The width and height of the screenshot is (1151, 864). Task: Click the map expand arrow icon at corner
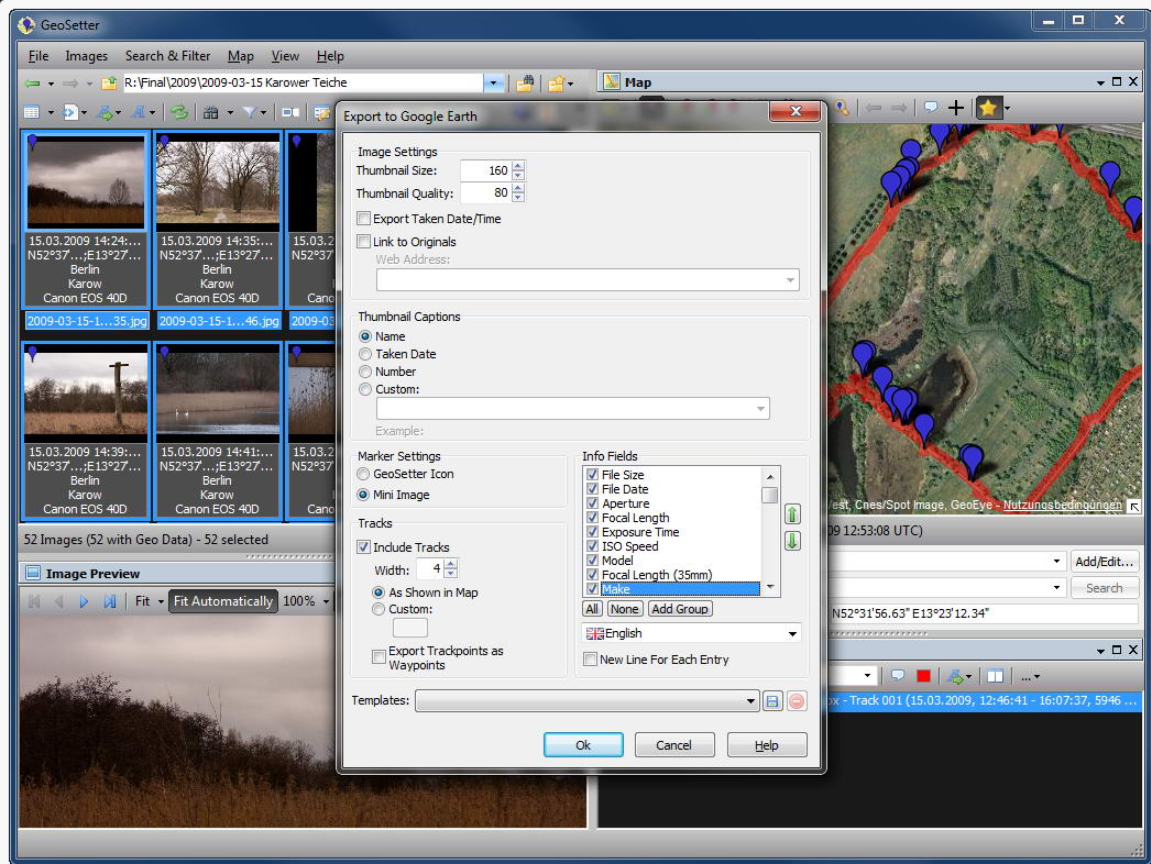click(1135, 506)
